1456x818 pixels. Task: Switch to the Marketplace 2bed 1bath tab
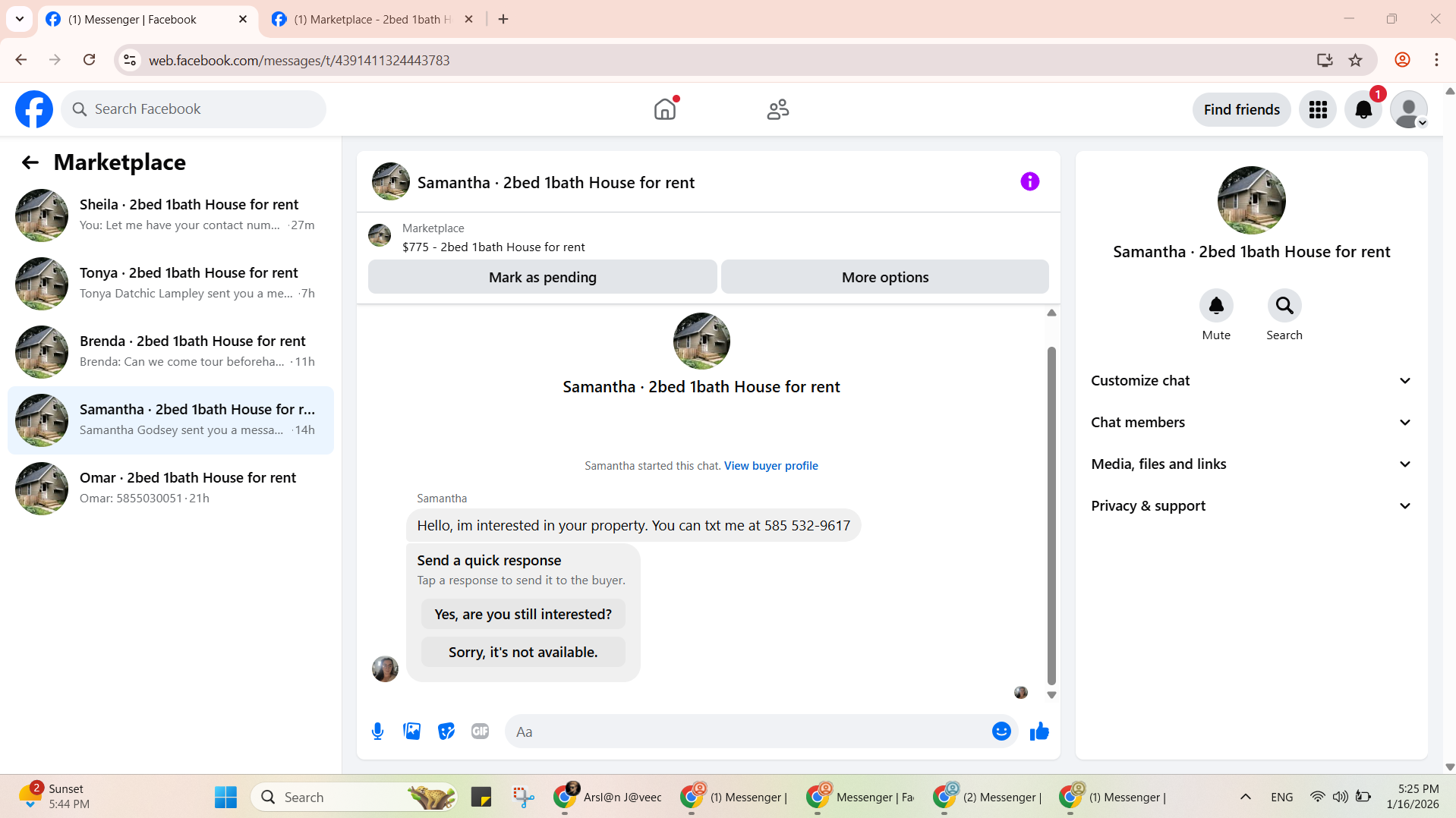pos(372,19)
